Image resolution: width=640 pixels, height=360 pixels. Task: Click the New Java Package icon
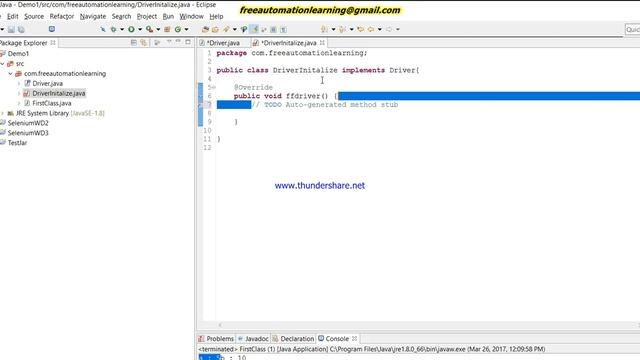tap(167, 29)
